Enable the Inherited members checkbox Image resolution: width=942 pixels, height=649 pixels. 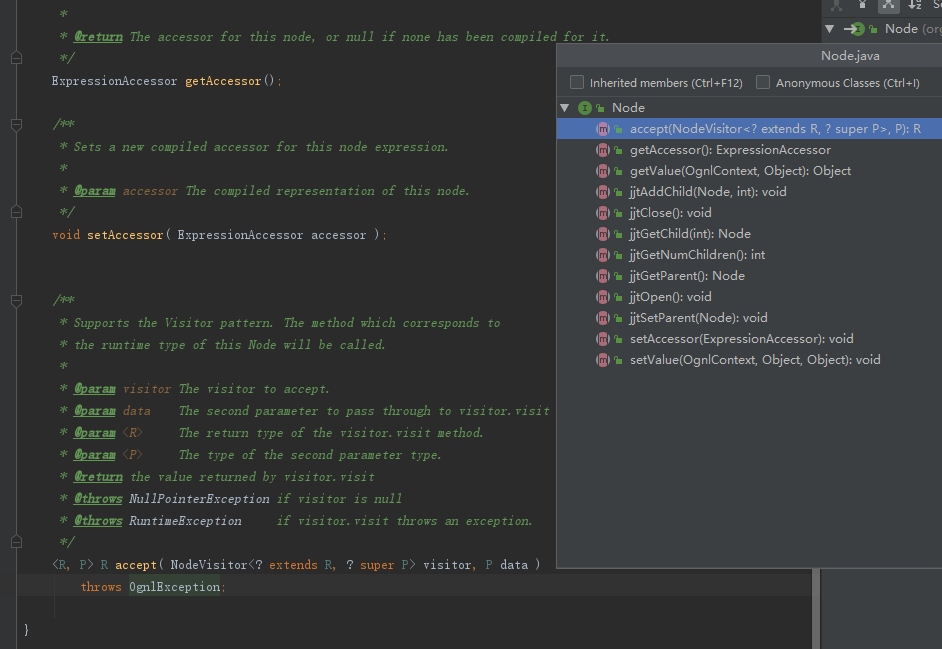[x=577, y=83]
